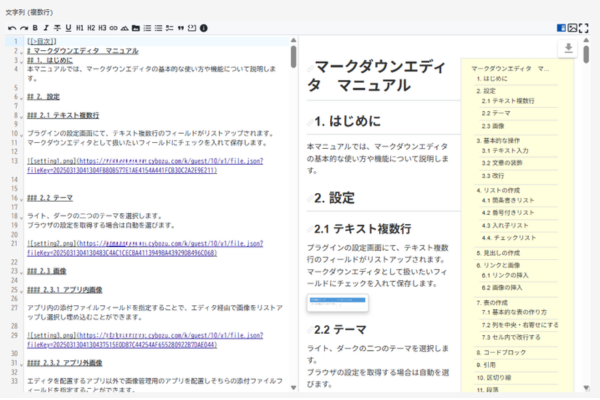The image size is (600, 400).
Task: Open TOC entry '10. 区切り線'
Action: (x=494, y=378)
